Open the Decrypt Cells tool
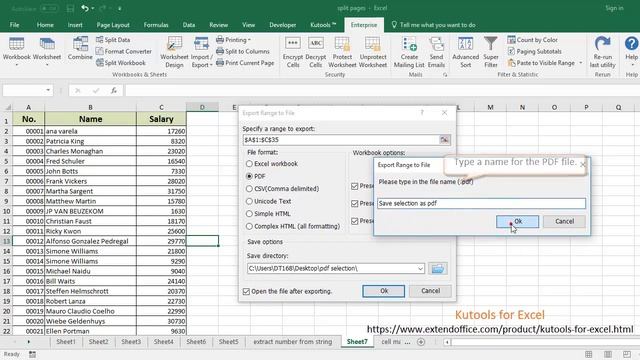The image size is (640, 360). click(316, 52)
